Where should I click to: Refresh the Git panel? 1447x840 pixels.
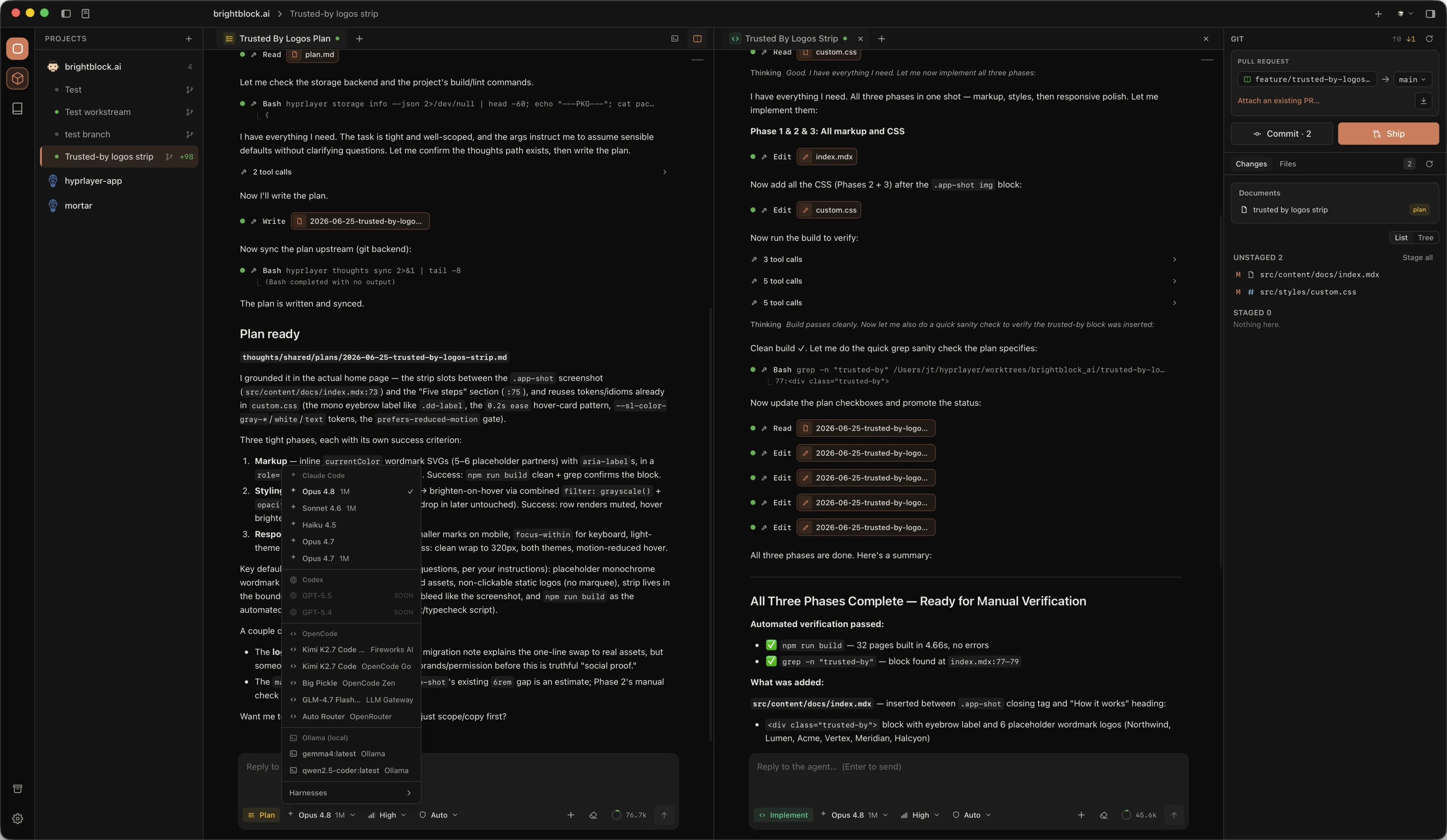[1429, 39]
